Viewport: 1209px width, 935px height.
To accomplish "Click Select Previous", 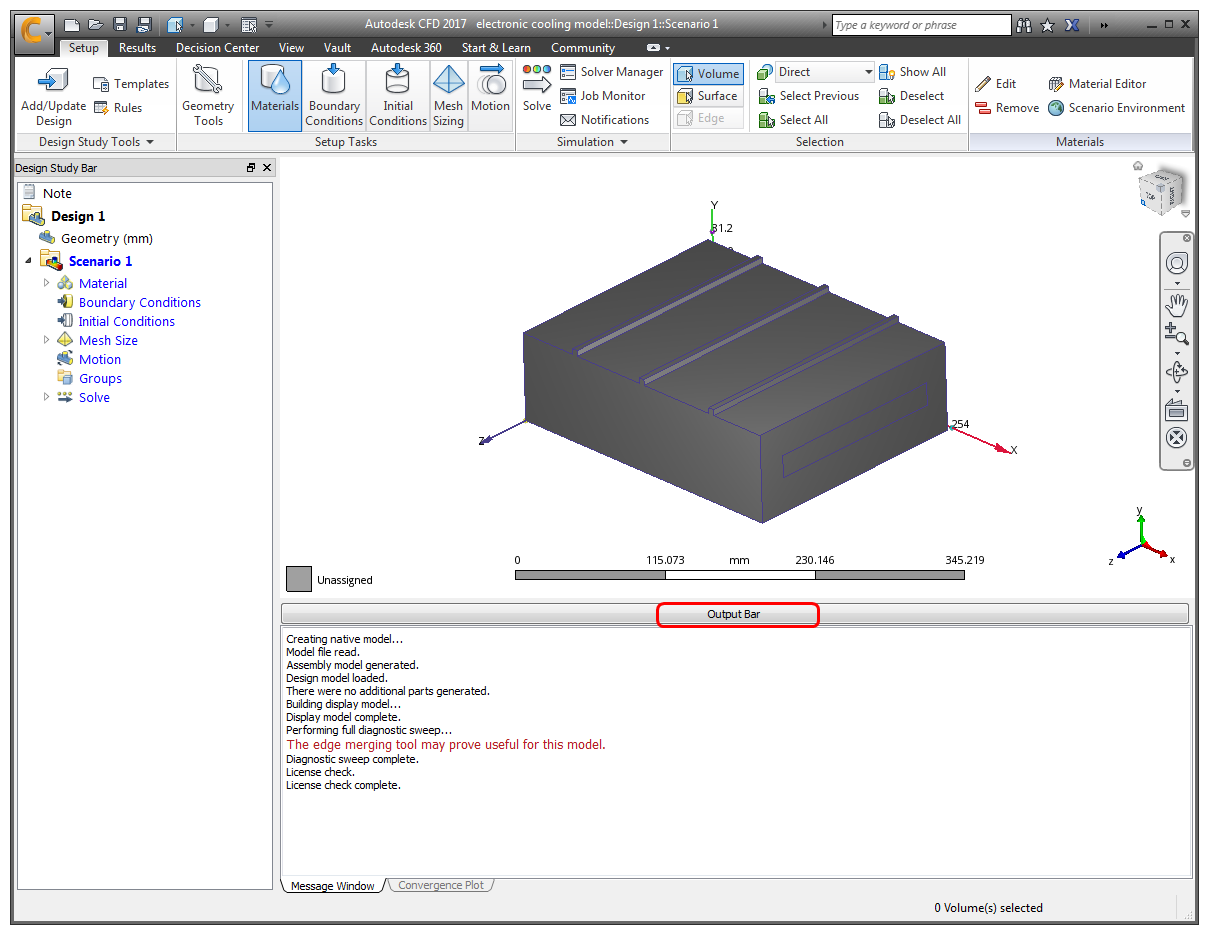I will [x=809, y=96].
